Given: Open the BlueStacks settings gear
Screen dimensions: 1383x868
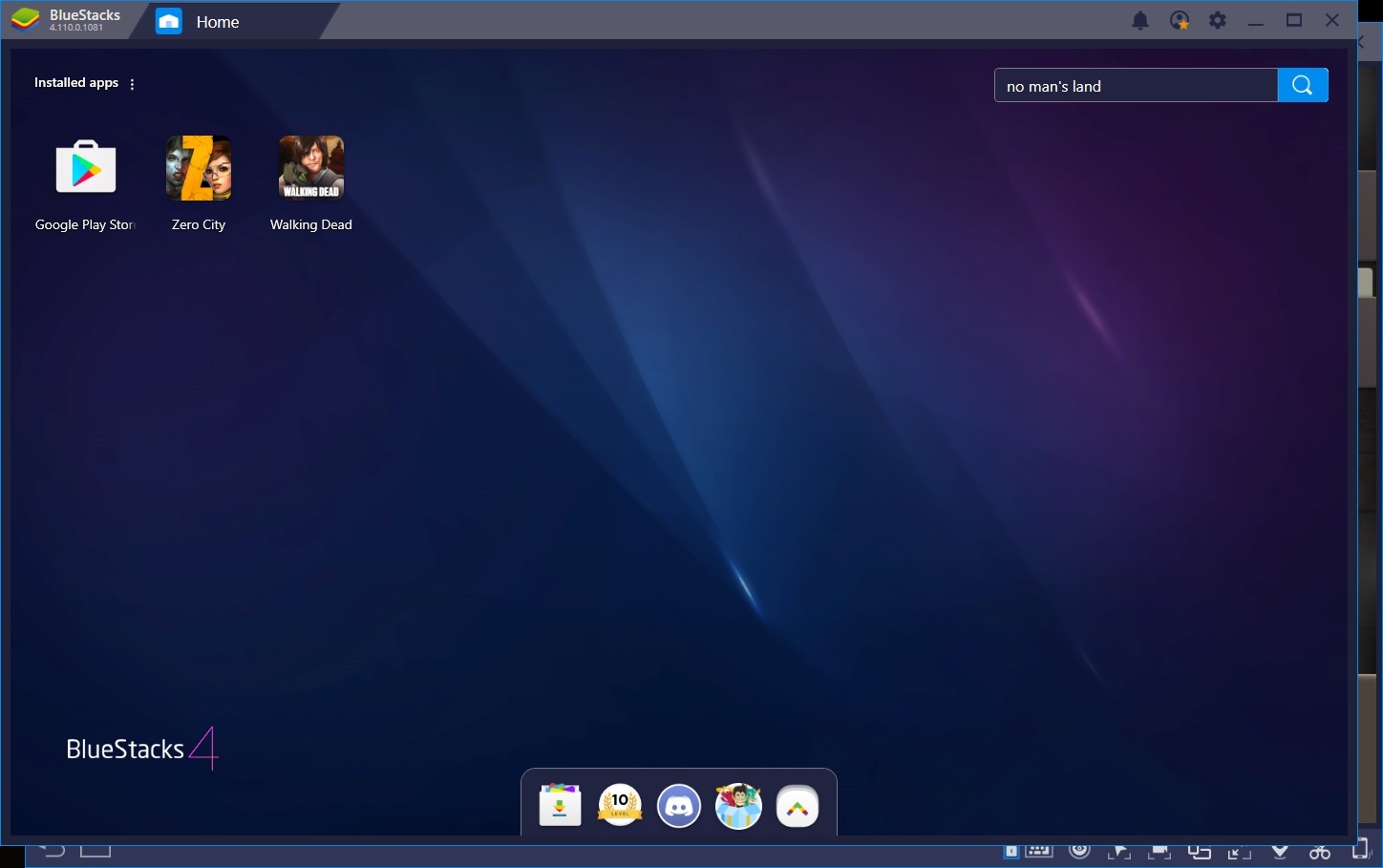Looking at the screenshot, I should point(1218,20).
